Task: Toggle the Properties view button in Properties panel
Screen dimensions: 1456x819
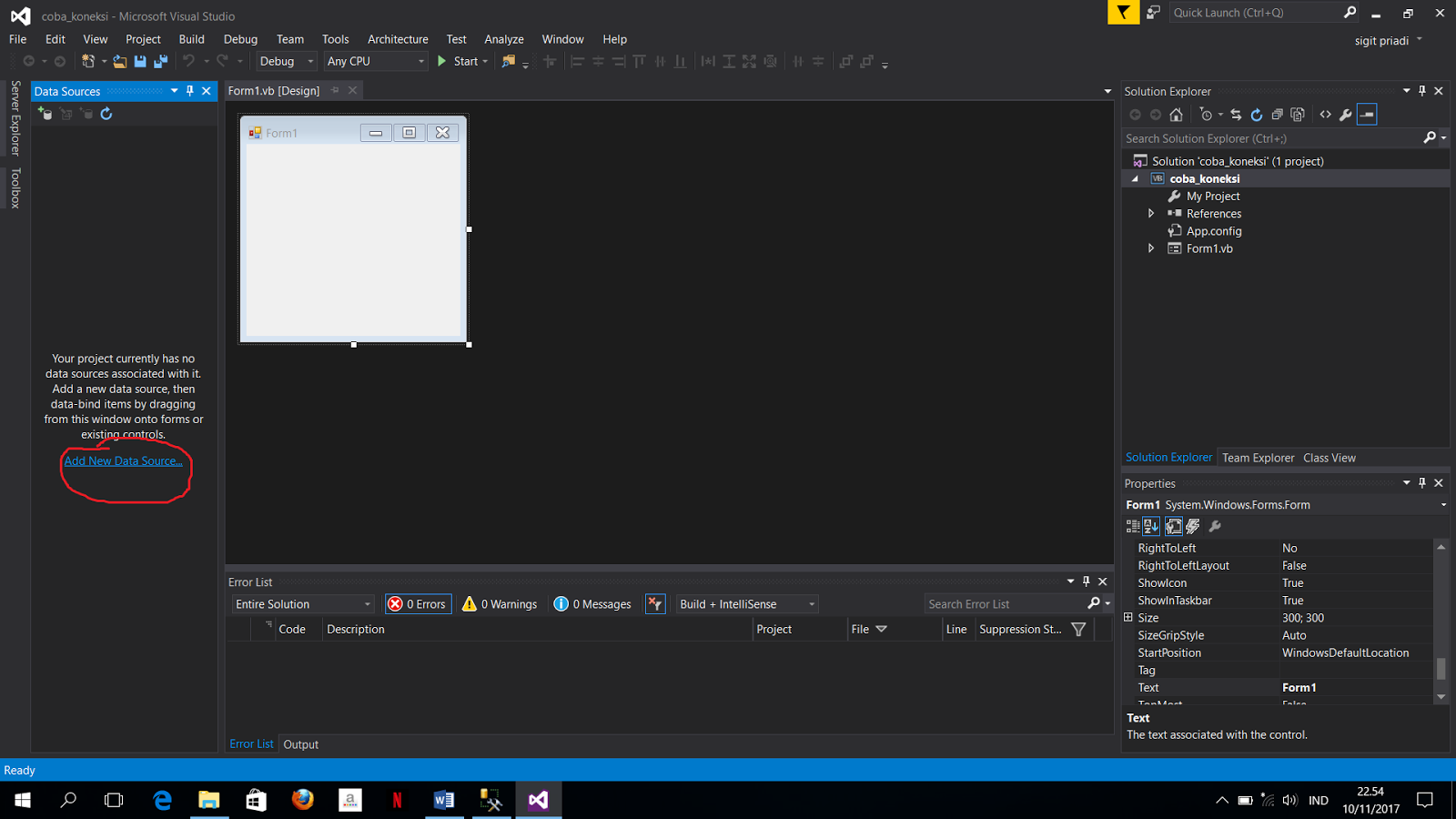Action: tap(1173, 526)
